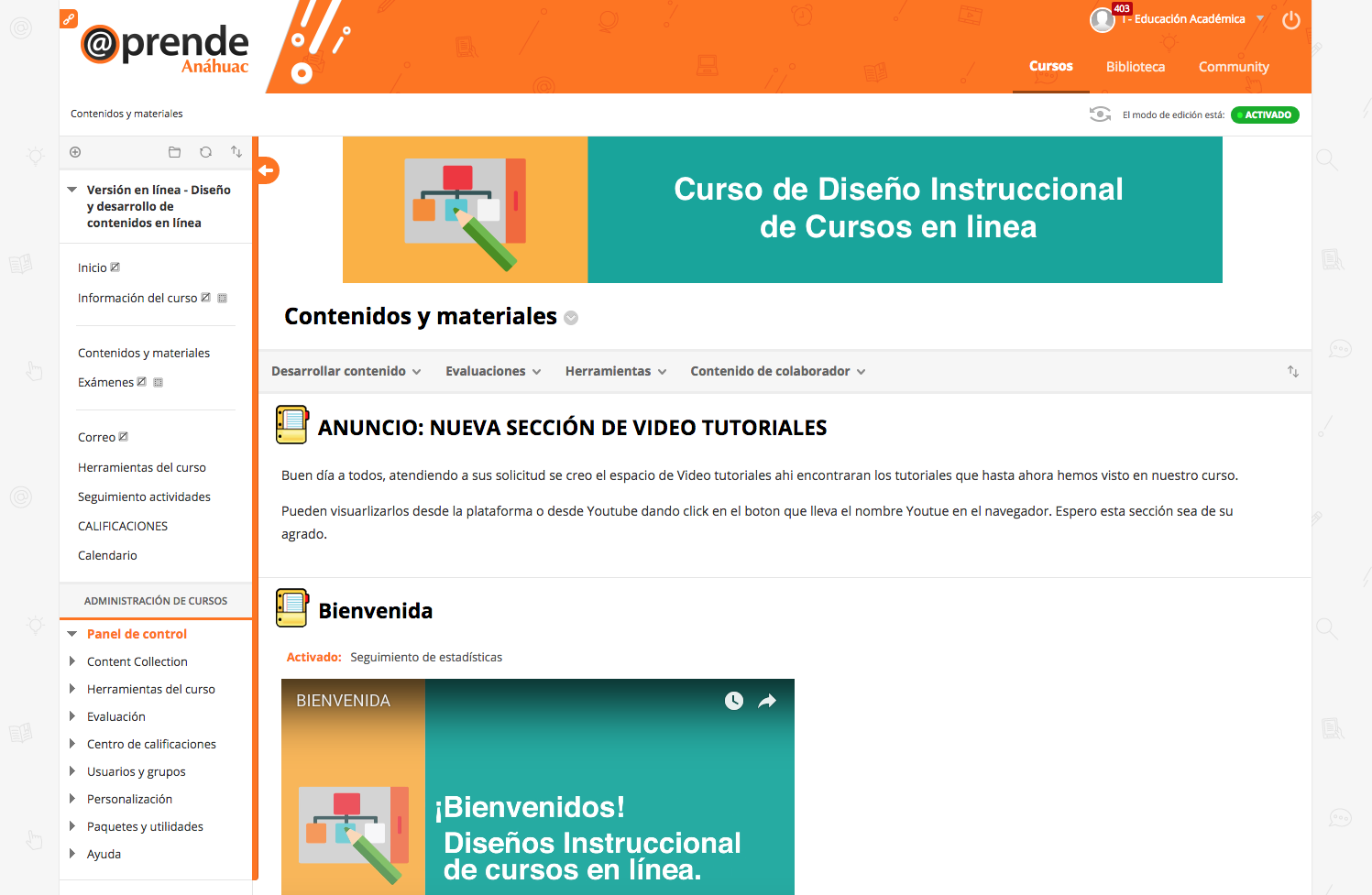Expand Centro de calificaciones tree item
The width and height of the screenshot is (1372, 895).
(72, 744)
